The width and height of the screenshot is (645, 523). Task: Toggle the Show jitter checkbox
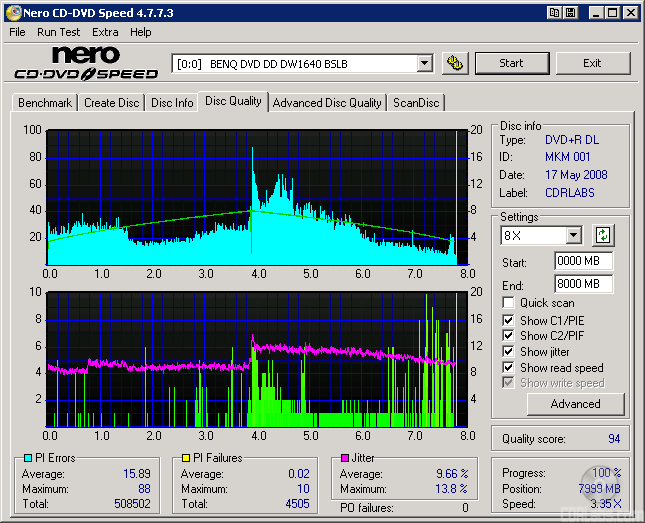tap(509, 352)
